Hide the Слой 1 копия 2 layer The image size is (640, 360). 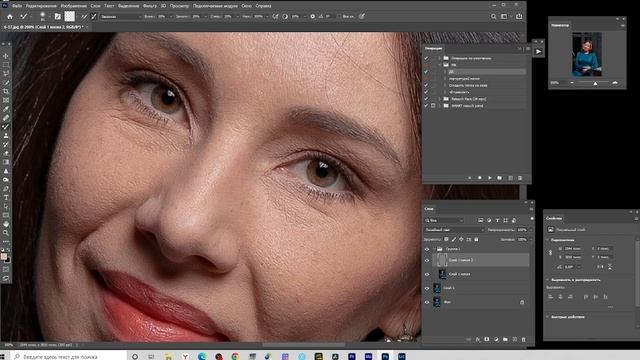427,260
